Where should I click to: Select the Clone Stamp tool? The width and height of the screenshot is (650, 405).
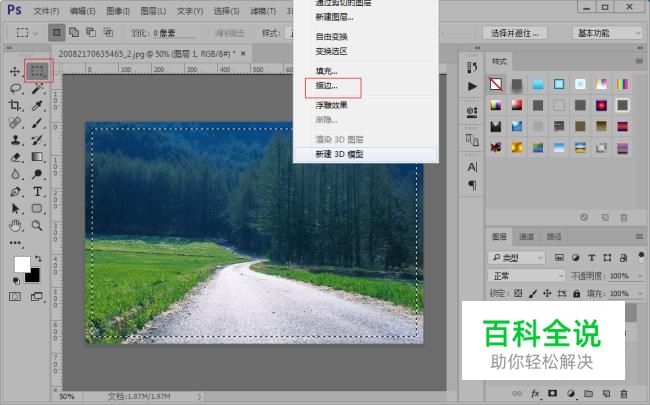15,140
